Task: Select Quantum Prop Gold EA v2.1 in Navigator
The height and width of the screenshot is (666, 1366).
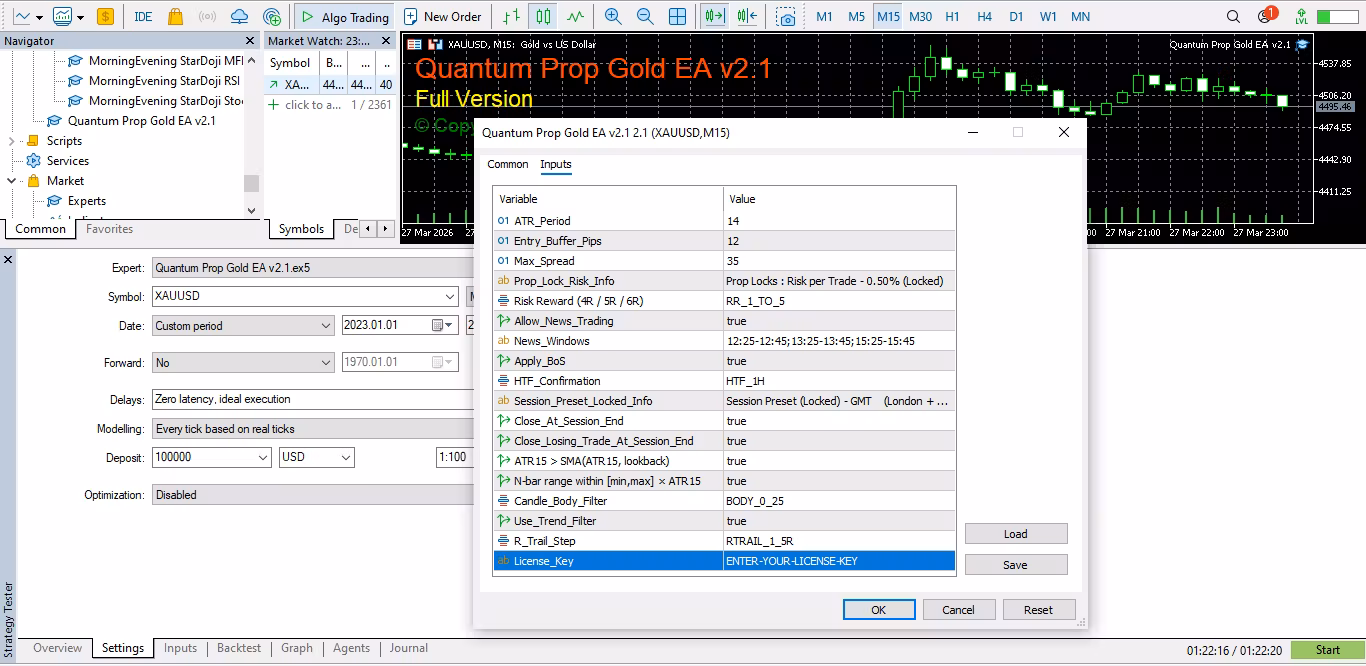Action: (x=142, y=121)
